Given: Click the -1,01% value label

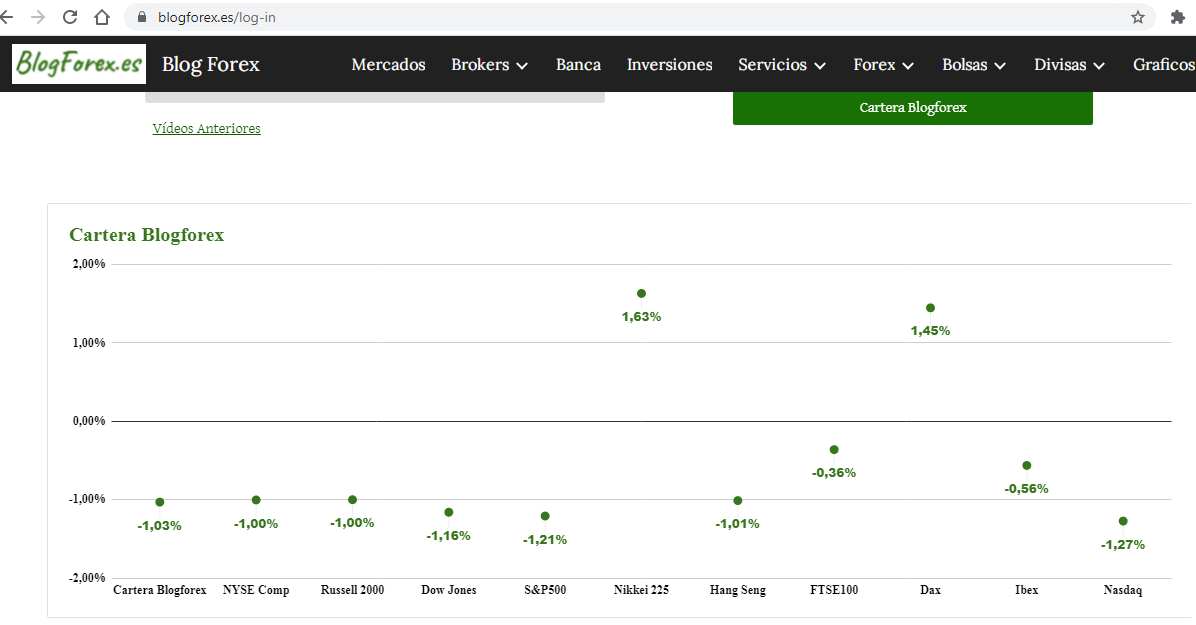Looking at the screenshot, I should click(x=738, y=524).
